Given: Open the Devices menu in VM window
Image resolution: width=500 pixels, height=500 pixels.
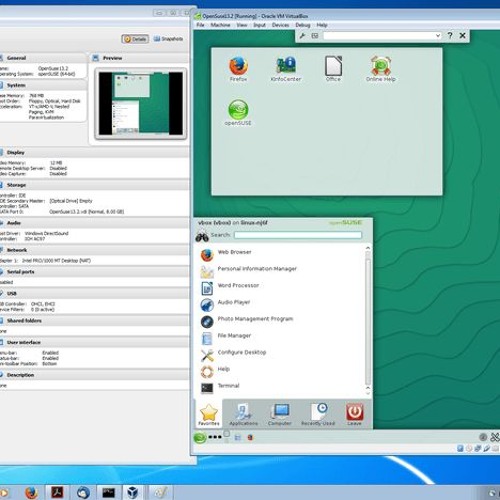Looking at the screenshot, I should [x=280, y=25].
